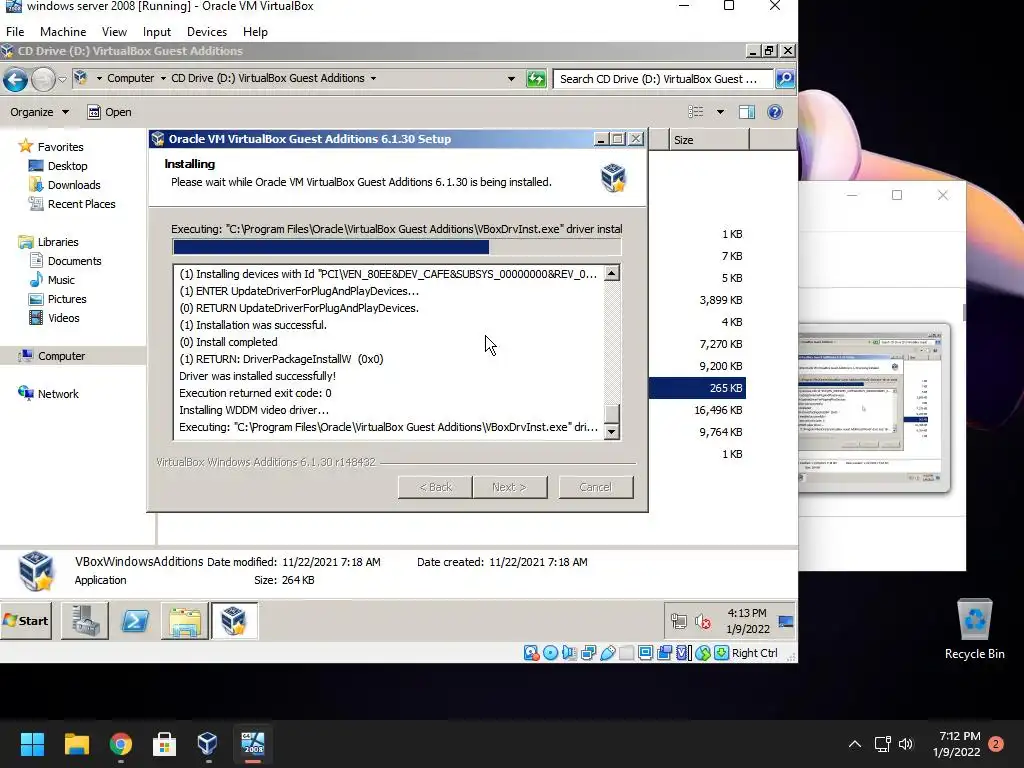Click the guest muted speaker tray icon
Viewport: 1024px width, 768px height.
pos(703,621)
